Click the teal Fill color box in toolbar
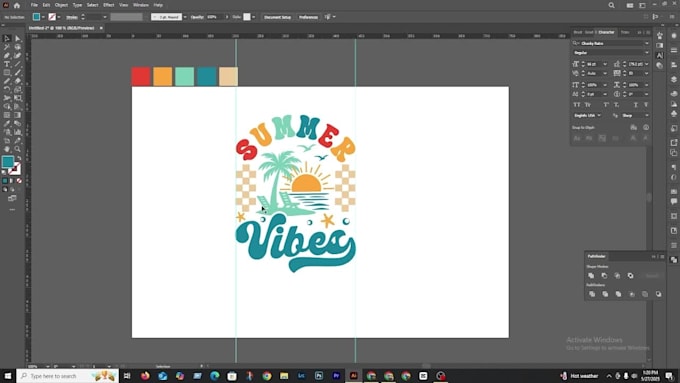 (x=8, y=161)
